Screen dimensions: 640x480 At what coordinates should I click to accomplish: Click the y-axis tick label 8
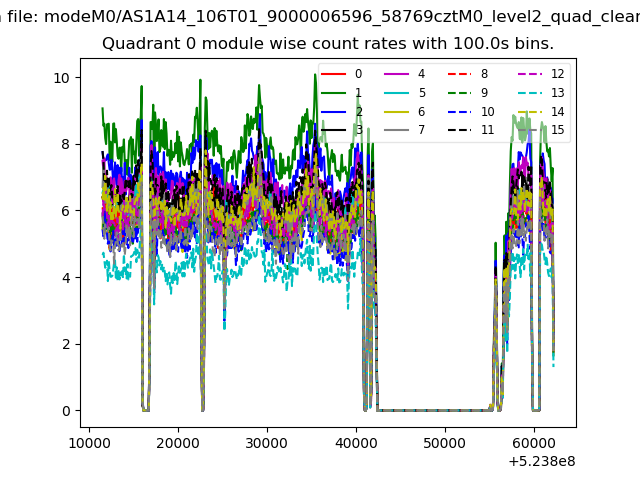click(66, 144)
